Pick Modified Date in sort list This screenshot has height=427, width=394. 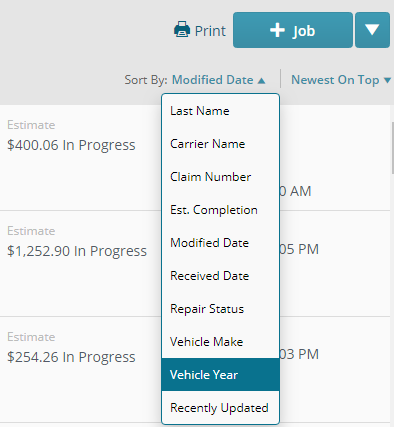point(220,243)
